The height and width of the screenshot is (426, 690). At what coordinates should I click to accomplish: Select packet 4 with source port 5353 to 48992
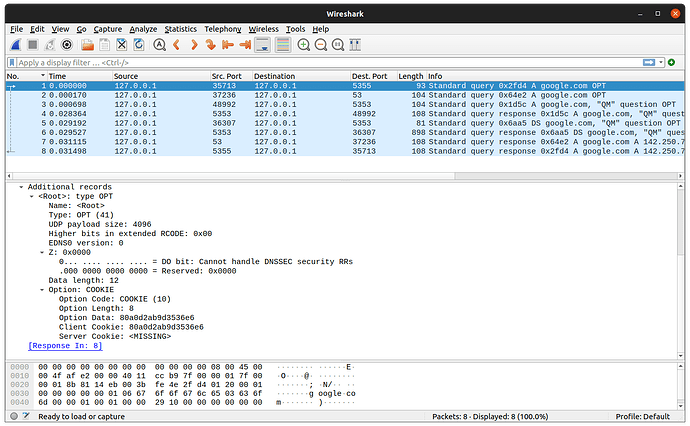345,114
